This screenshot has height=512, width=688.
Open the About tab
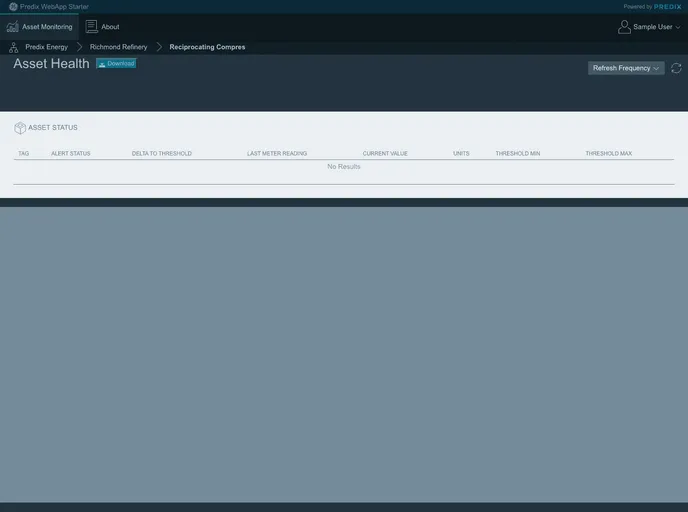(102, 27)
